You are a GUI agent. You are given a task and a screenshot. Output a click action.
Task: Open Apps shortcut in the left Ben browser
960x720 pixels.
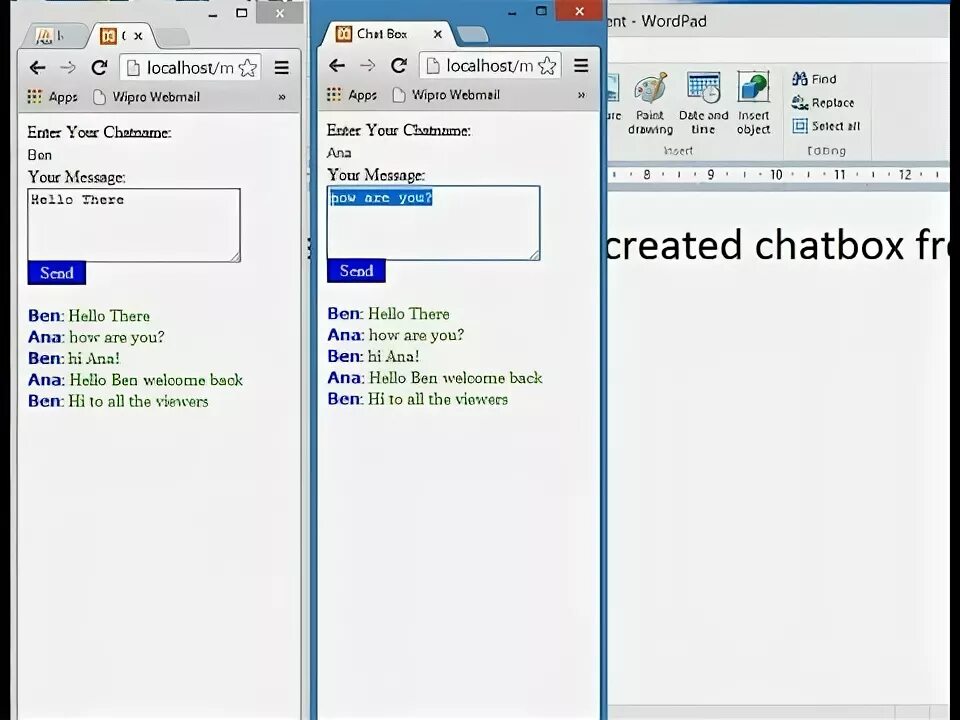pos(53,97)
